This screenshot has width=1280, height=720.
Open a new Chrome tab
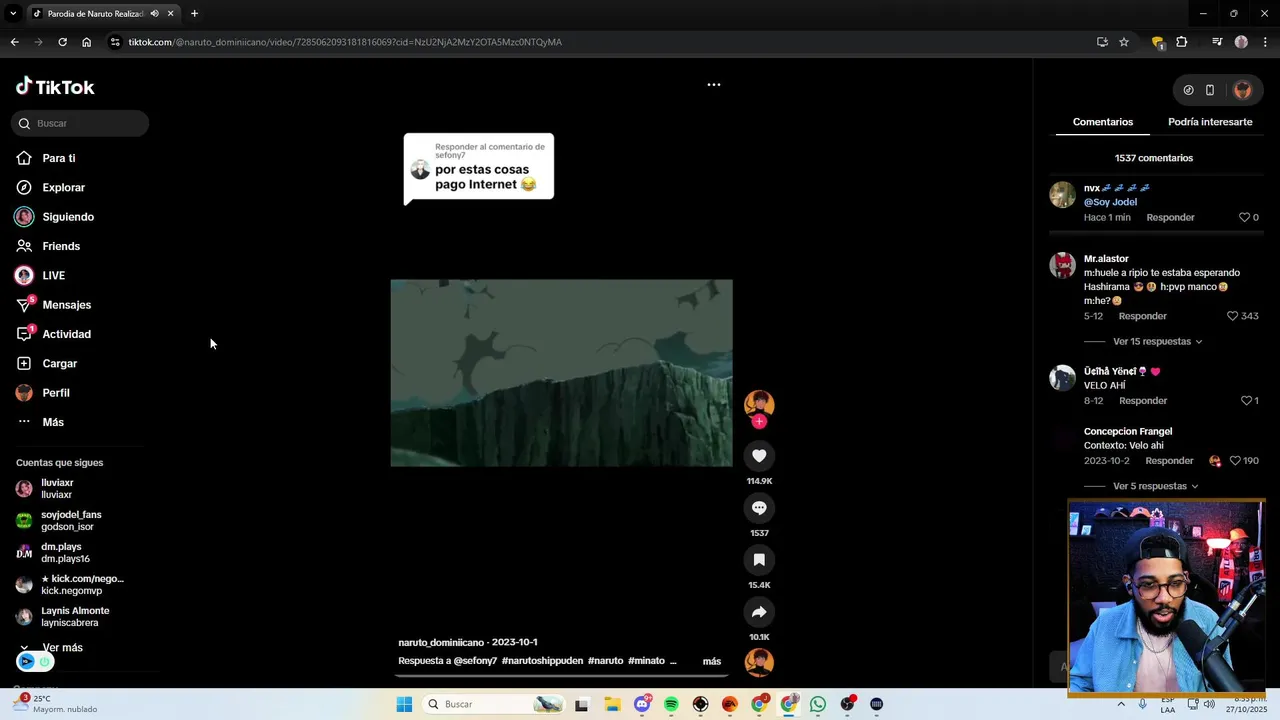click(194, 14)
